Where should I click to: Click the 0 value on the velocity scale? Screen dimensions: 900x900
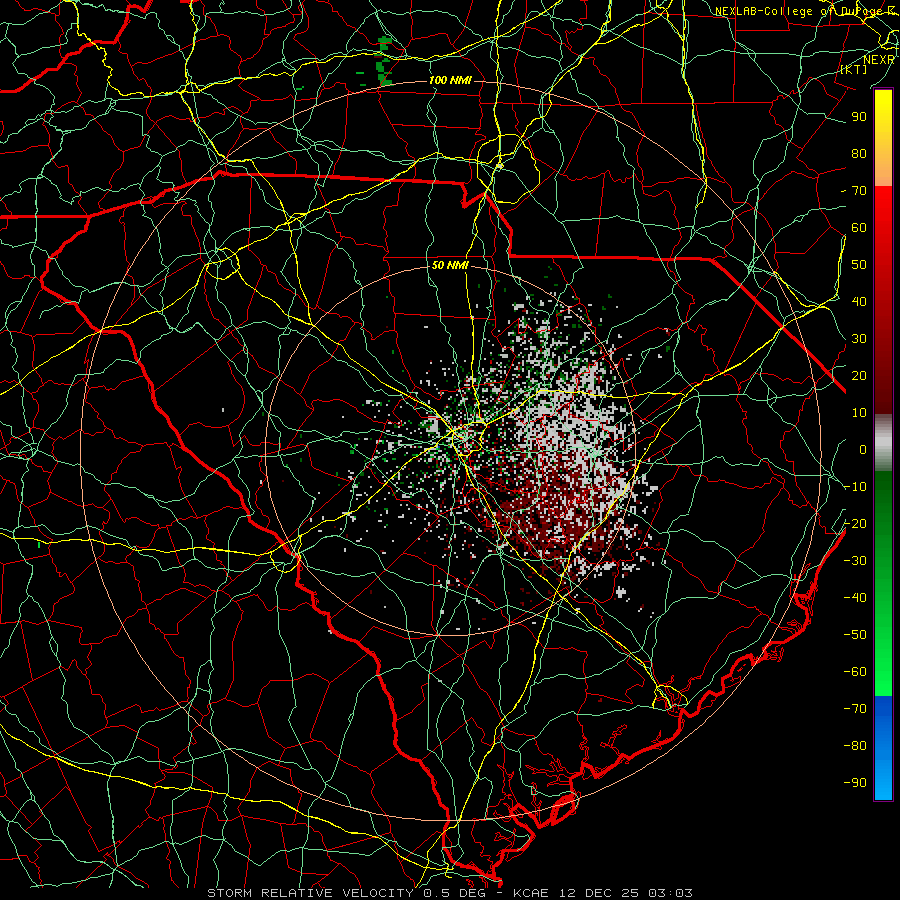point(863,449)
